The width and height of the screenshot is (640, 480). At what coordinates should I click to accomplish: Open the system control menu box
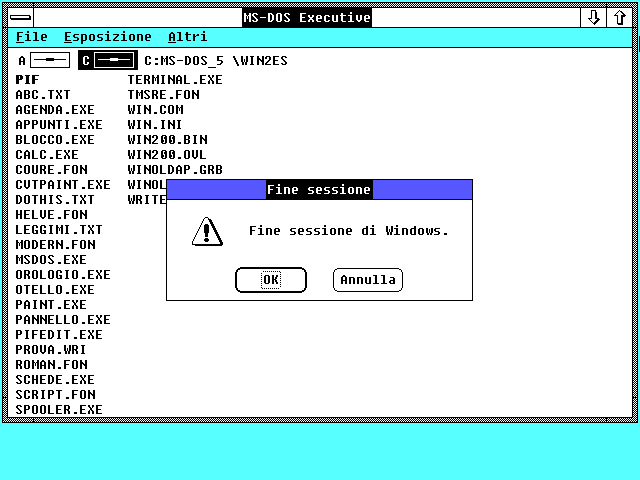click(x=20, y=18)
